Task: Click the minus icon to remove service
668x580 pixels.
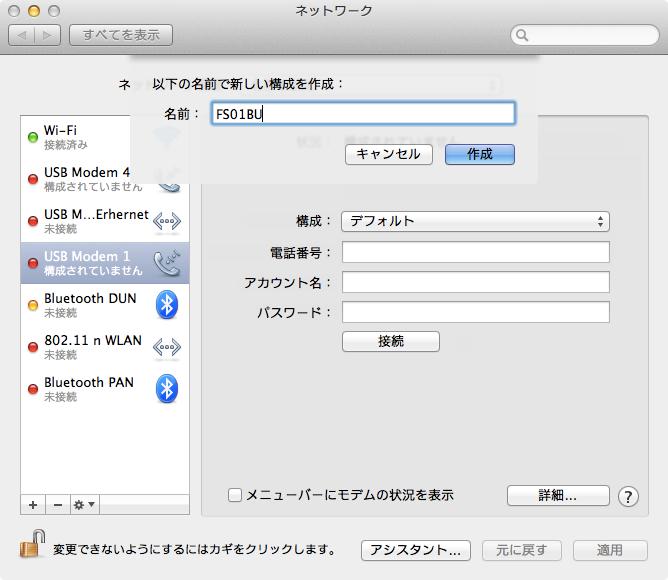Action: (x=58, y=505)
